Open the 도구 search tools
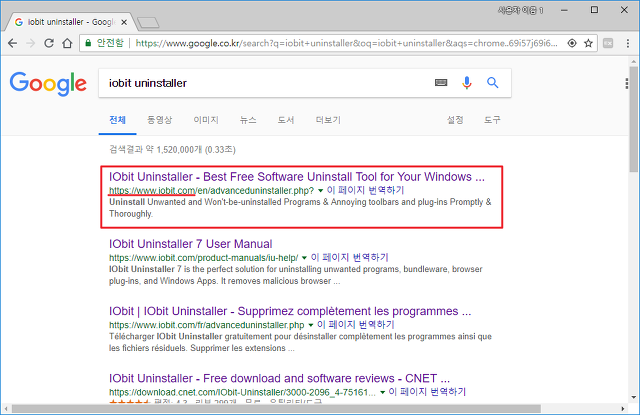 coord(492,120)
